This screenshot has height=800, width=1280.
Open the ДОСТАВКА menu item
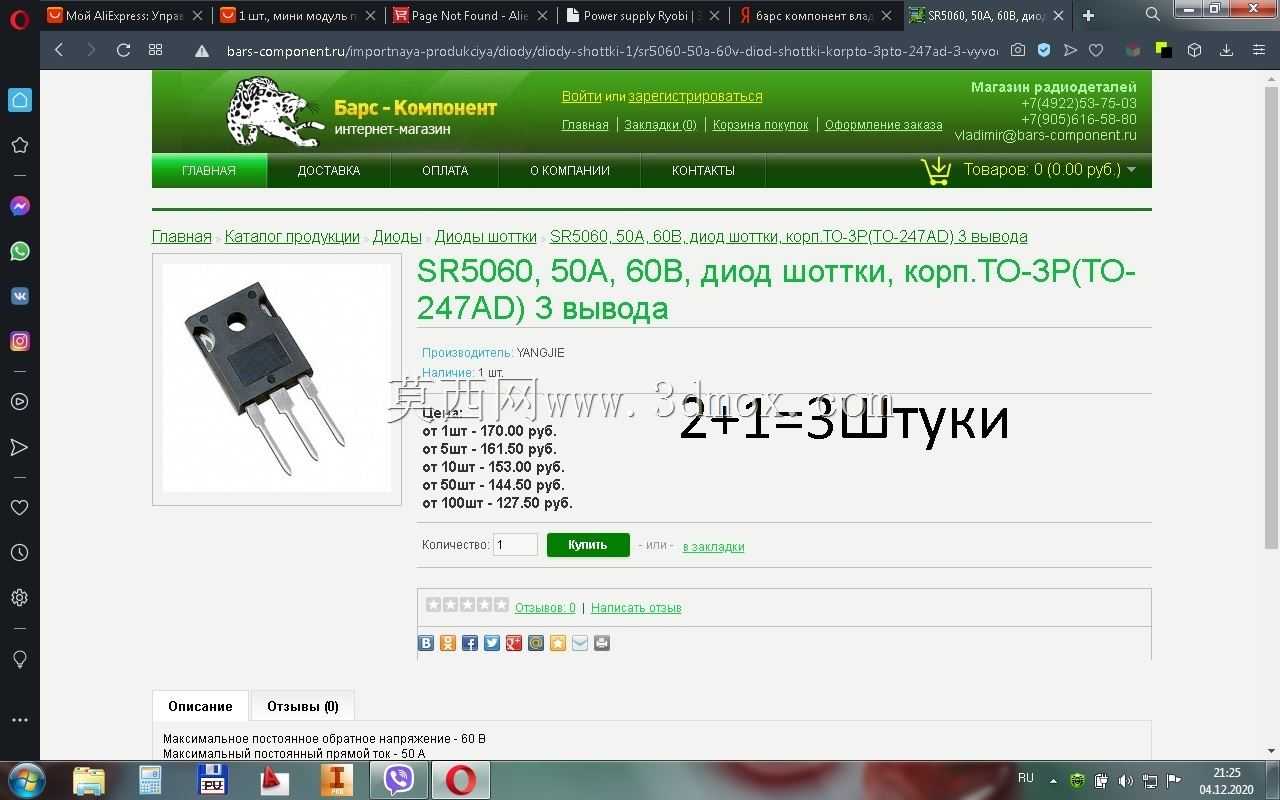pyautogui.click(x=329, y=170)
